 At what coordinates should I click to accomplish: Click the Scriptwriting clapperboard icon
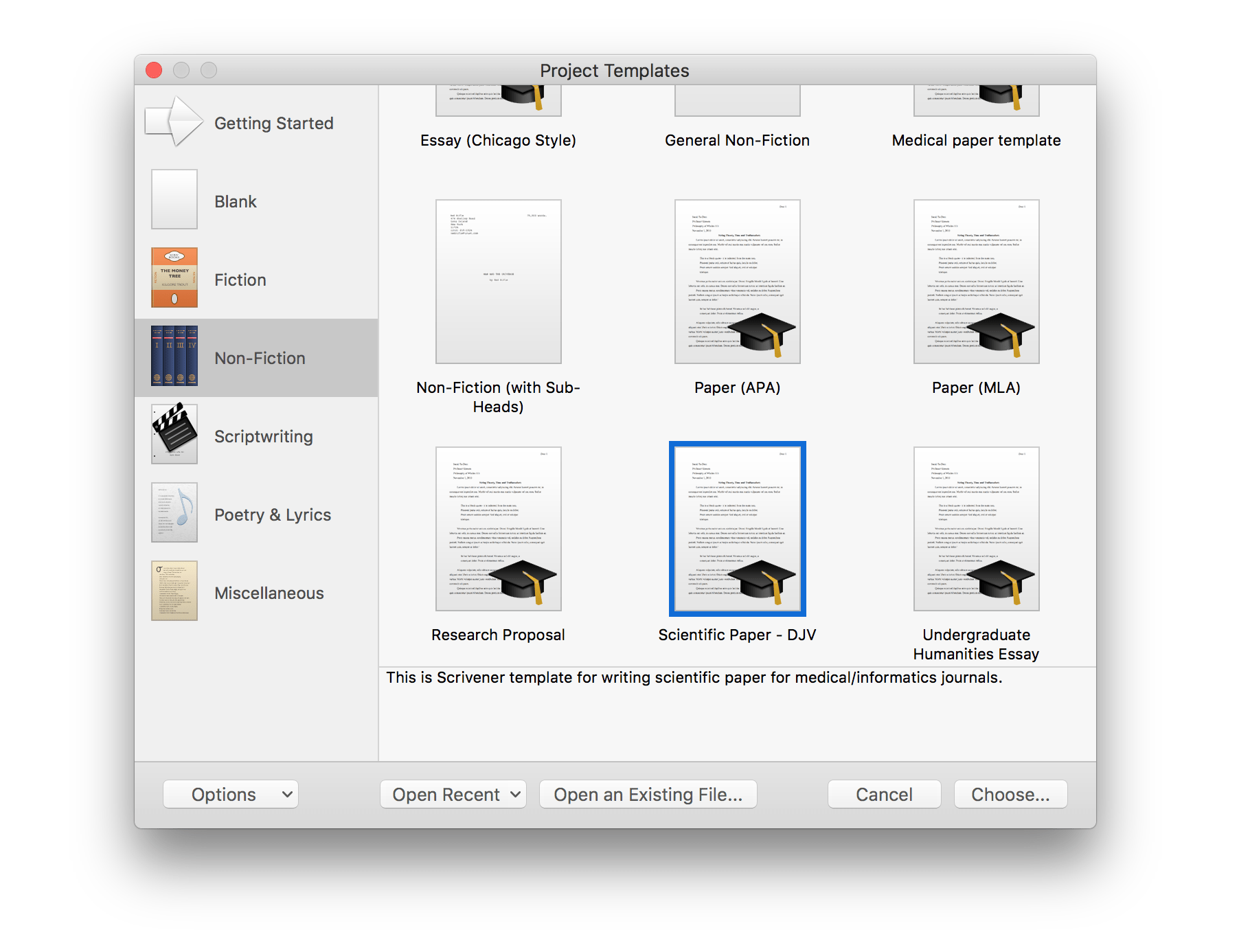(x=174, y=434)
